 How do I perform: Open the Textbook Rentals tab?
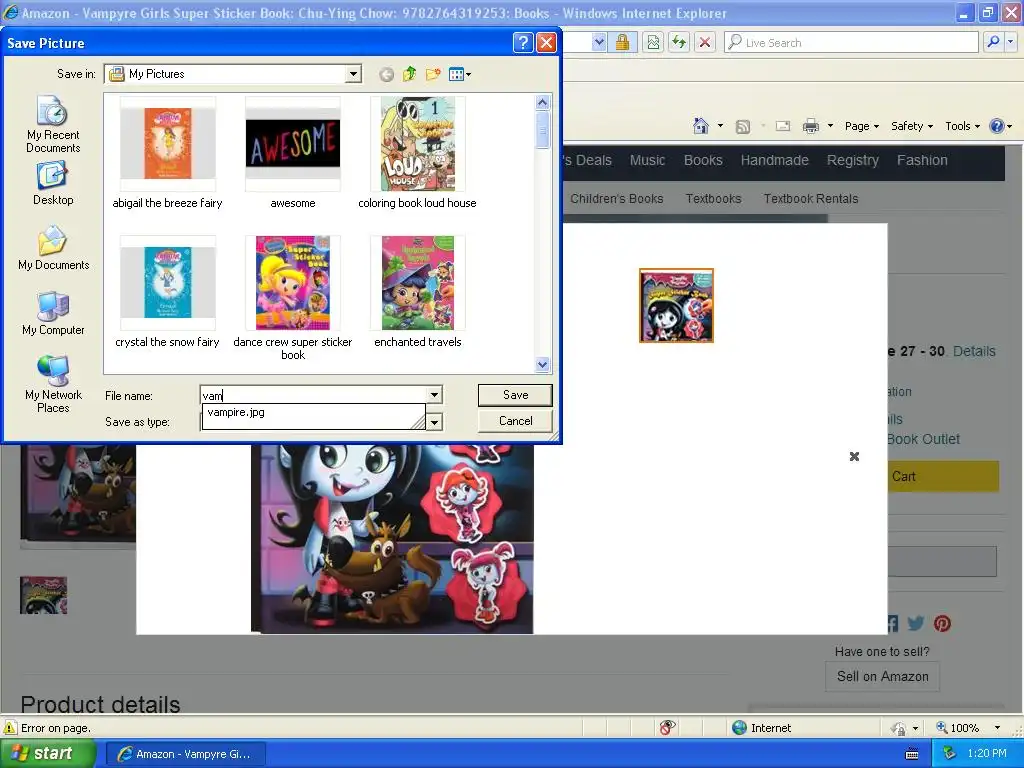point(810,199)
